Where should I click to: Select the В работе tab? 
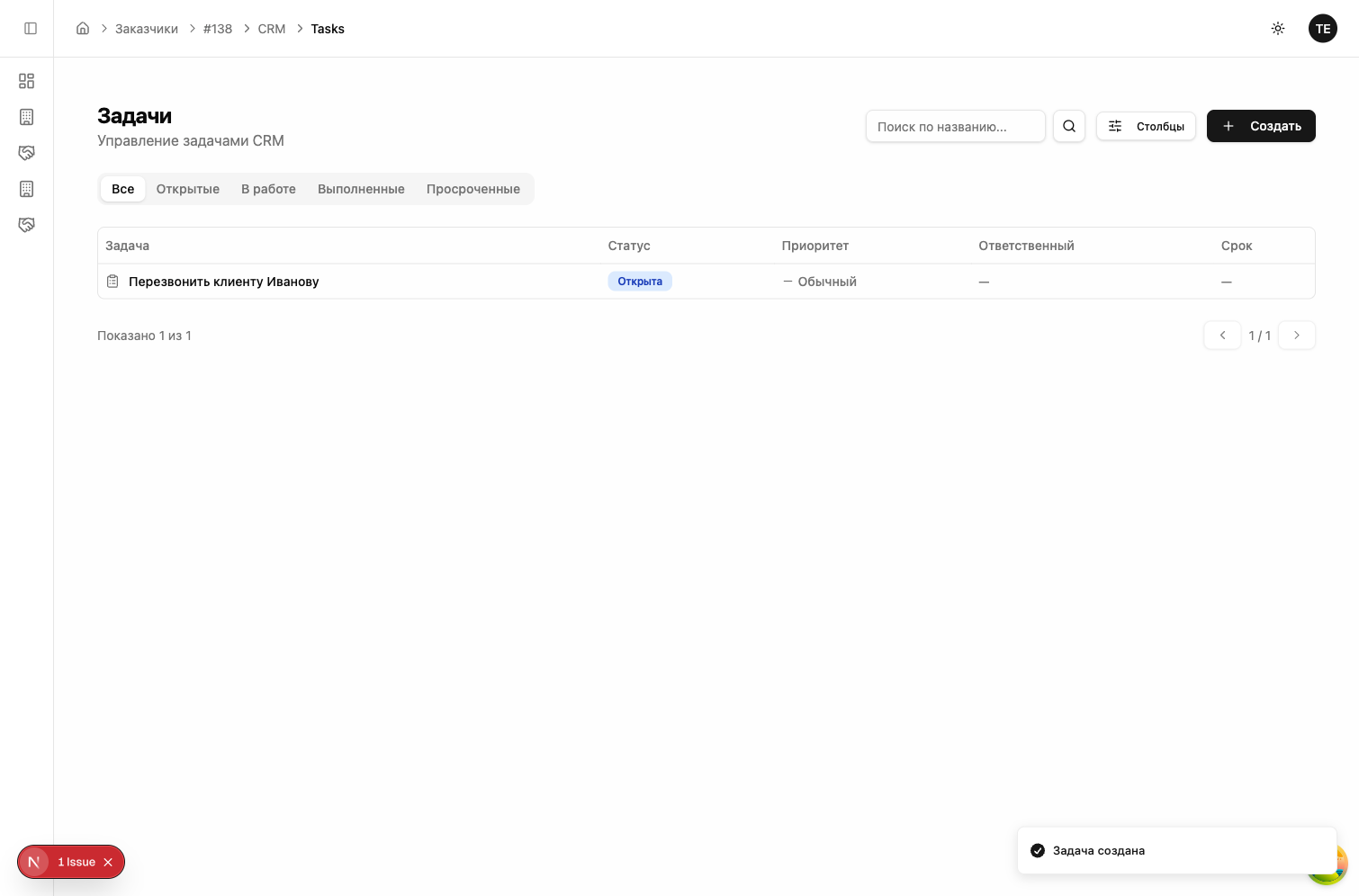coord(268,189)
